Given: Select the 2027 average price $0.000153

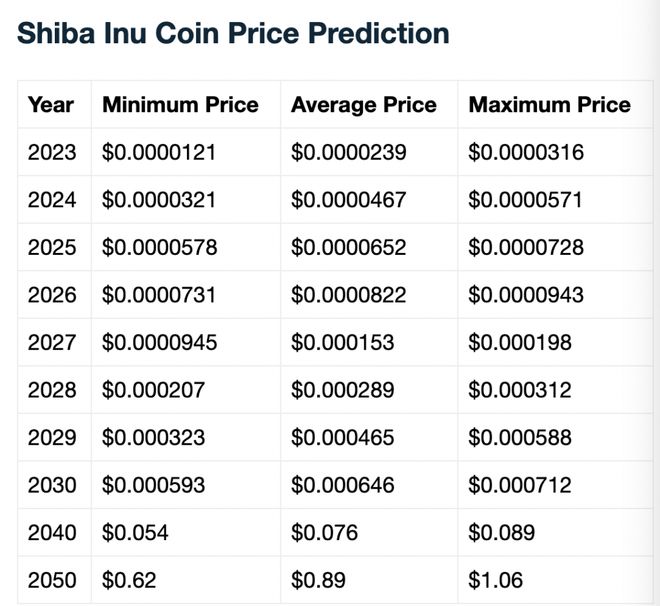Looking at the screenshot, I should (343, 342).
